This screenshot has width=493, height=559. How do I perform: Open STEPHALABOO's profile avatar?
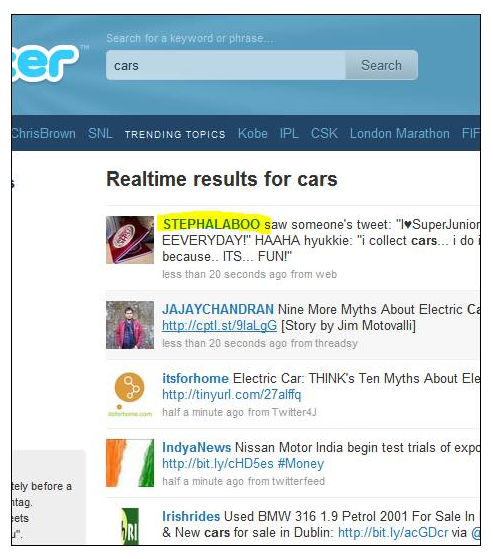coord(130,240)
